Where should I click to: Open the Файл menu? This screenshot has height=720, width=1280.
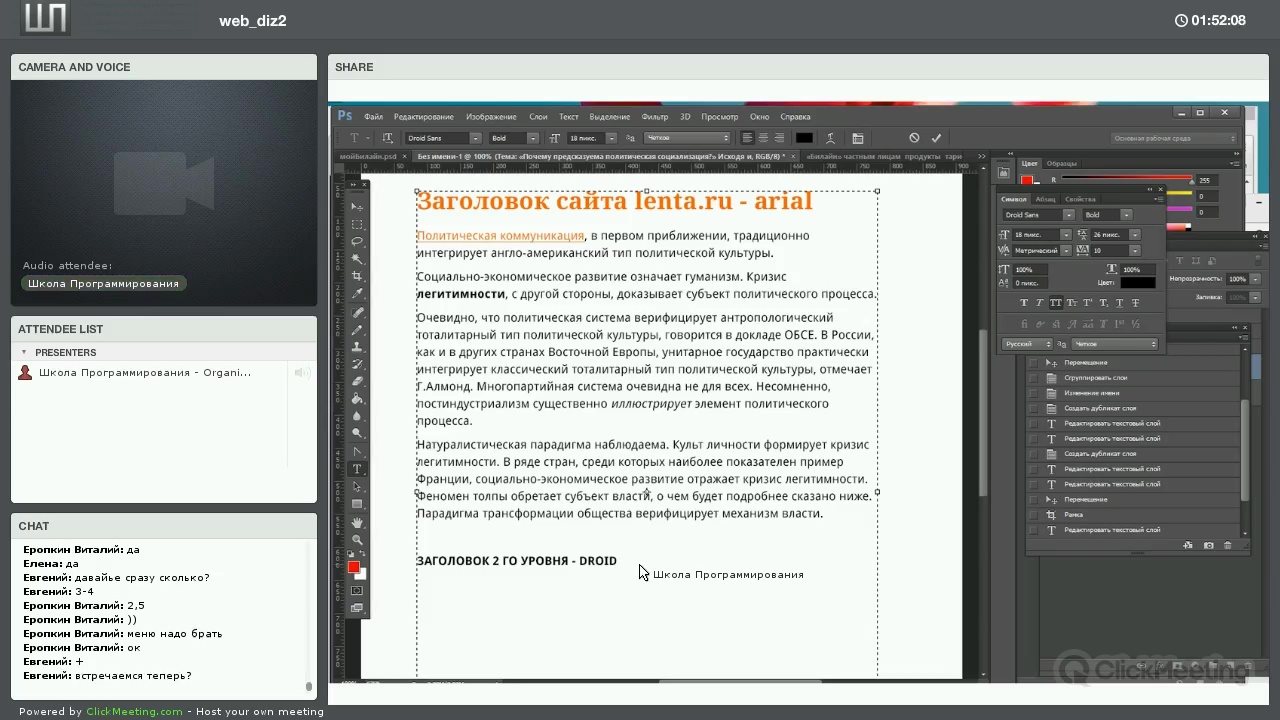click(x=373, y=117)
